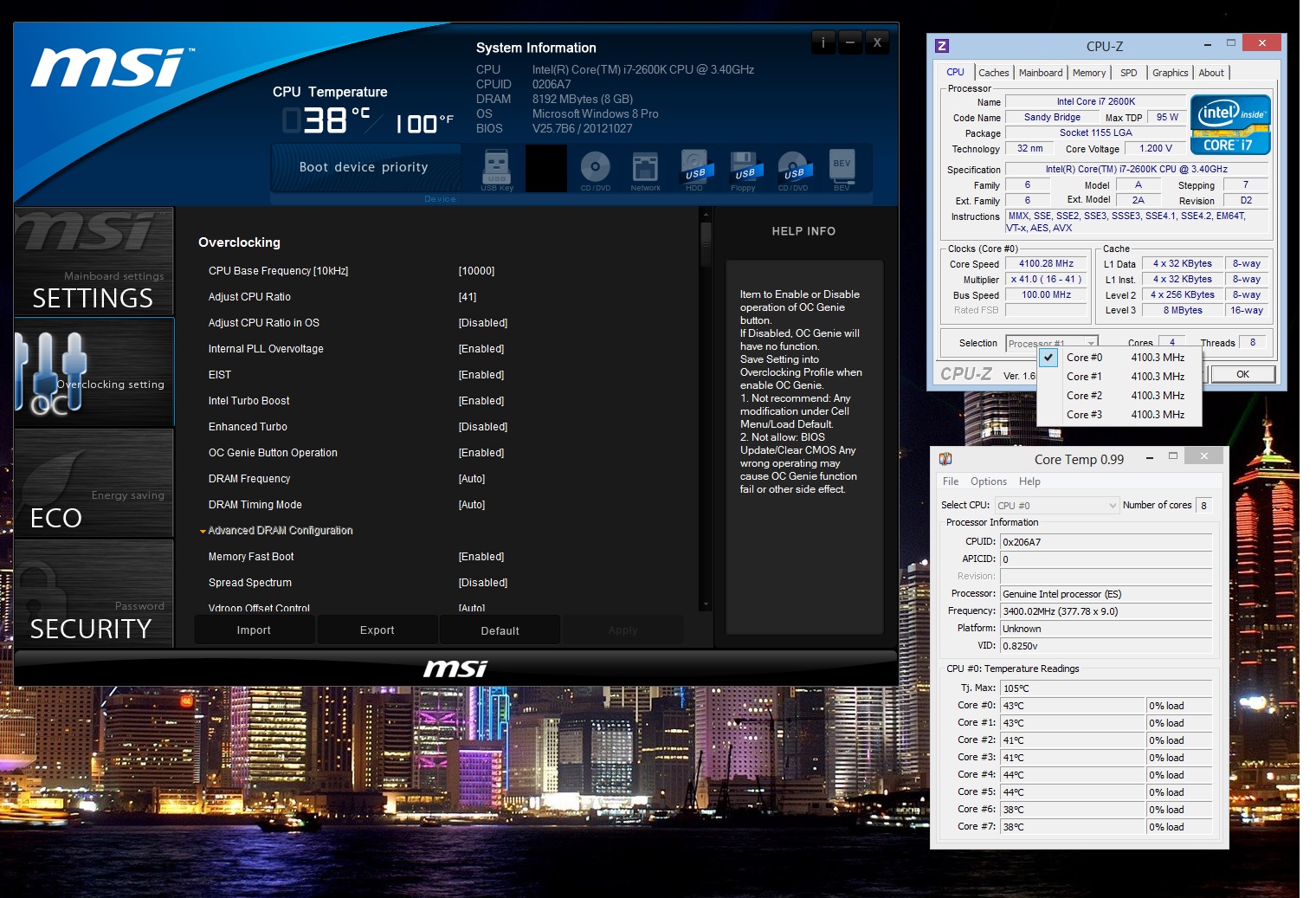
Task: Click the Core Temp window title icon
Action: pos(945,459)
